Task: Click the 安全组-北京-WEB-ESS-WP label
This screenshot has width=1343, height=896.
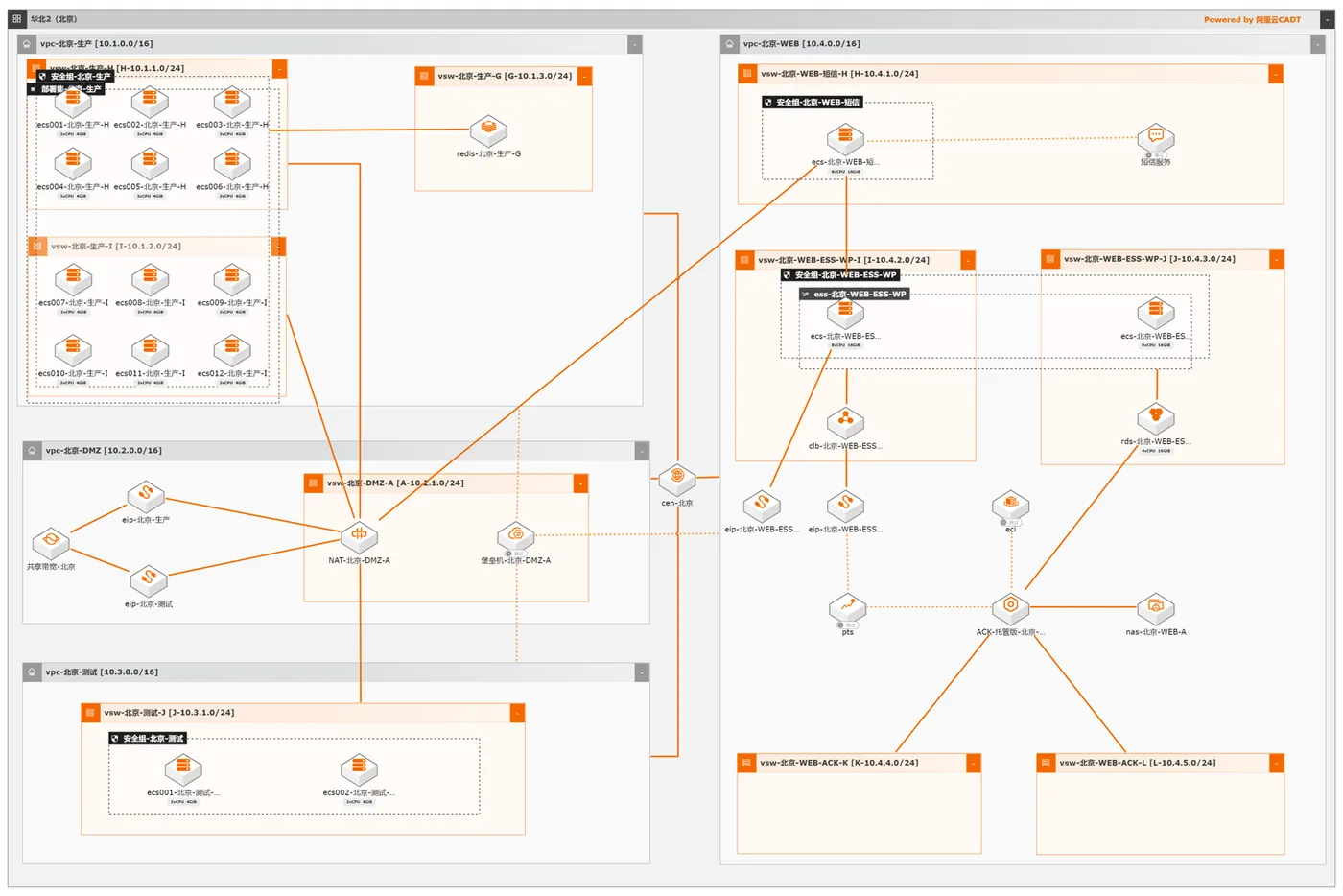Action: (x=839, y=274)
